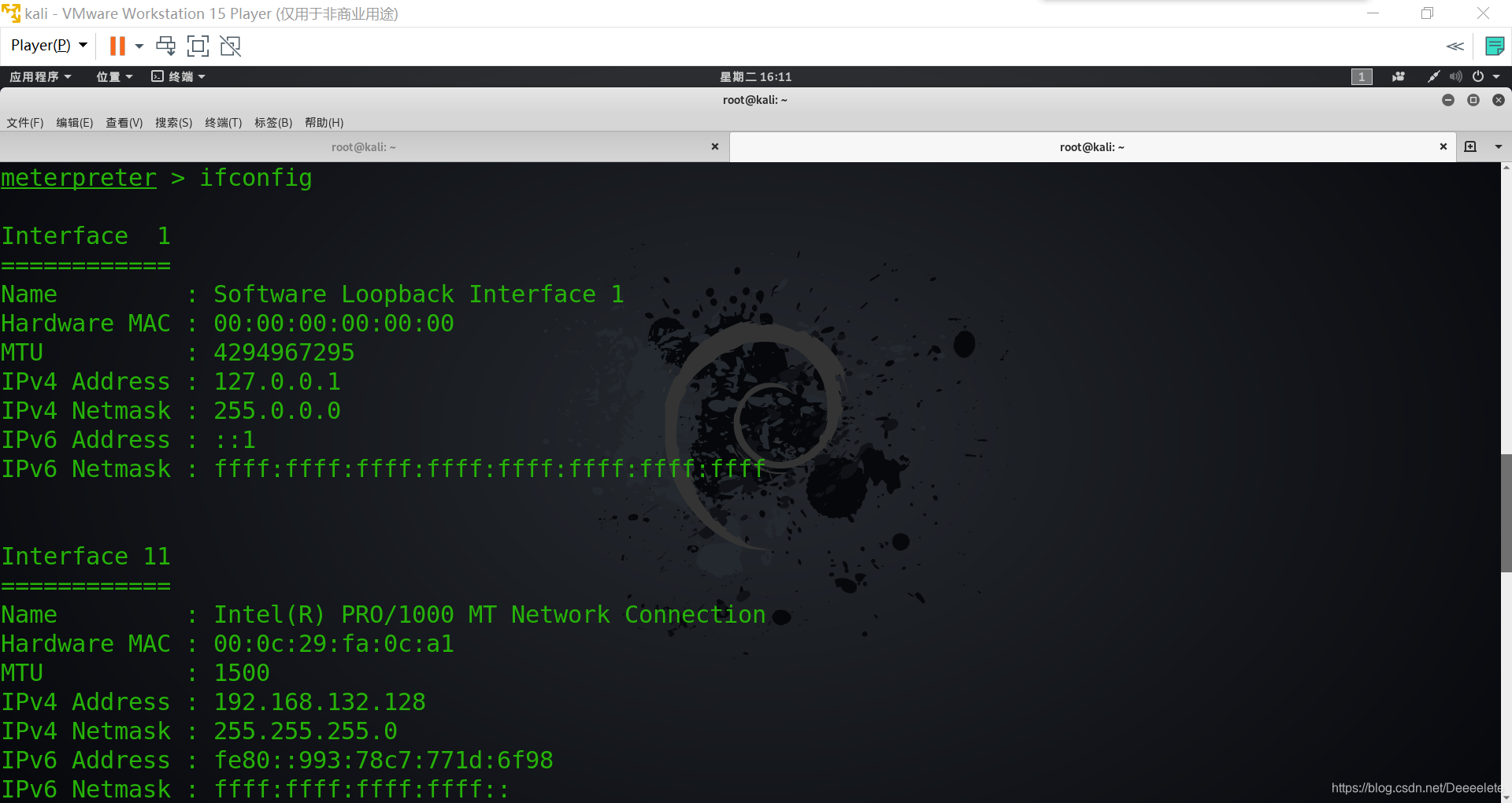1512x803 pixels.
Task: Click the IPv6 address fe80::993:78c7:771d:6f98
Action: [384, 760]
